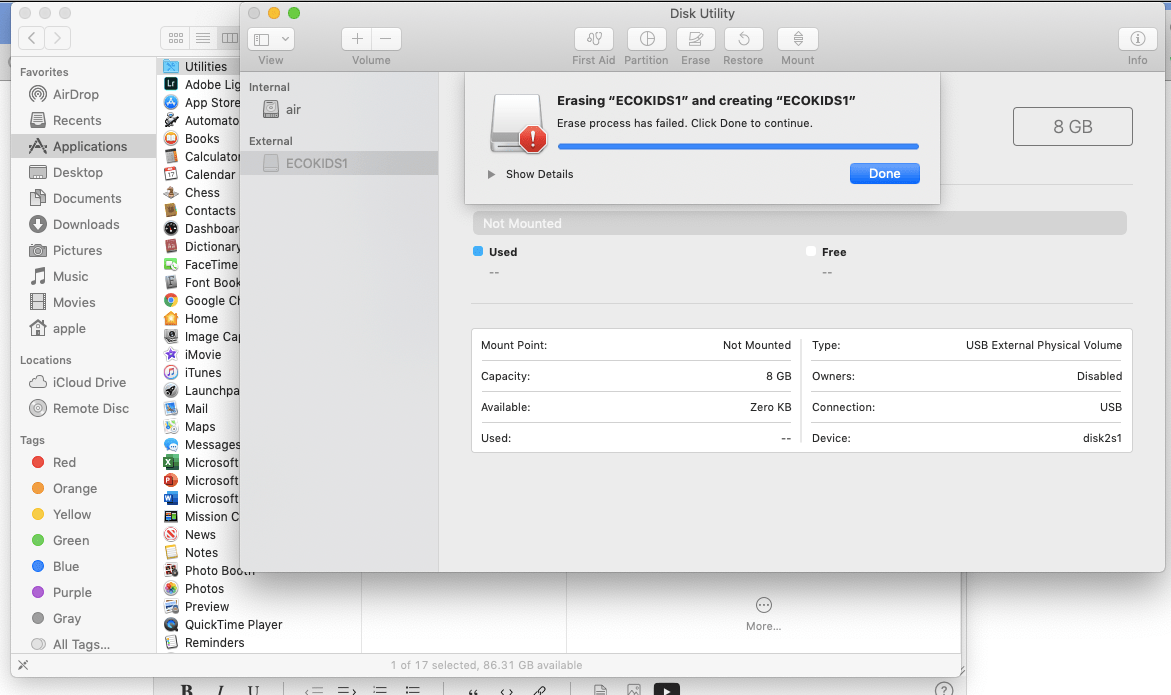Switch Finder to column view
This screenshot has width=1171, height=695.
pyautogui.click(x=230, y=37)
